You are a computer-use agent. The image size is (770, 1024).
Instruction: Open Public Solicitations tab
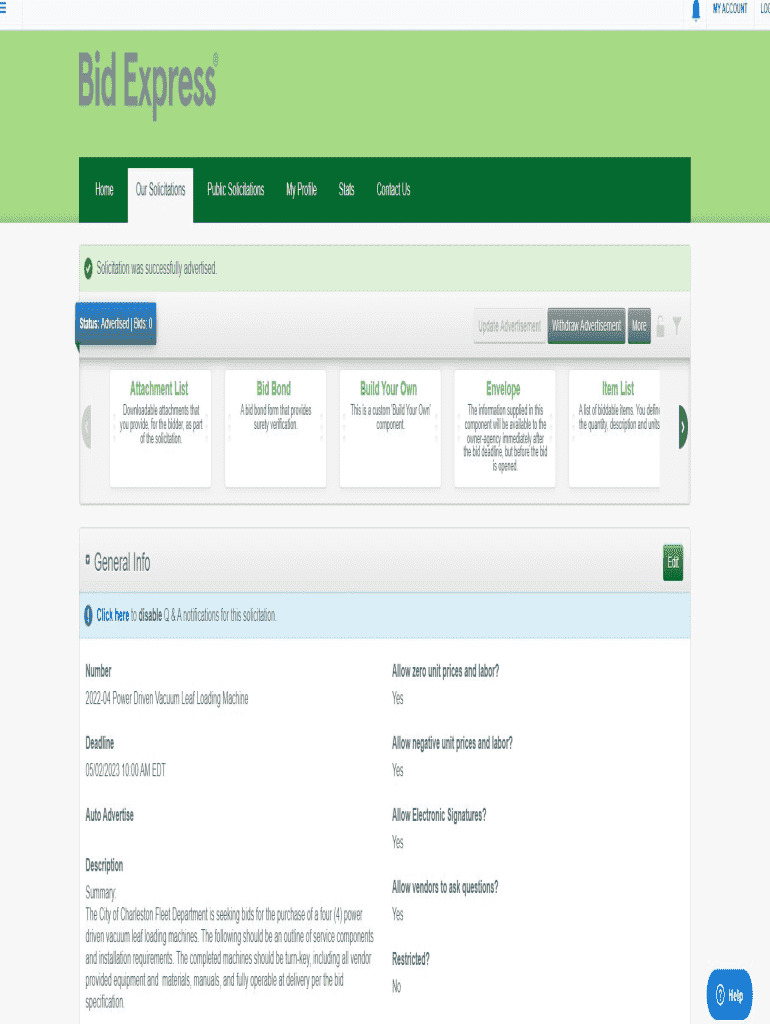236,189
